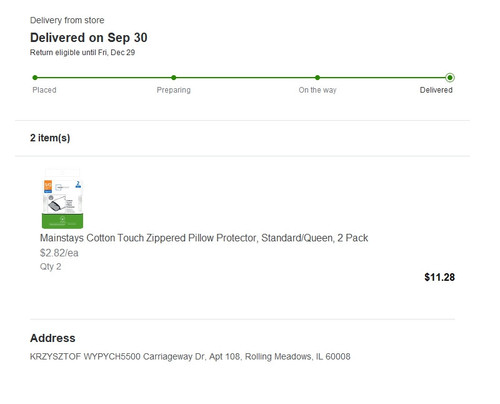Click the green delivery progress bar

(242, 78)
